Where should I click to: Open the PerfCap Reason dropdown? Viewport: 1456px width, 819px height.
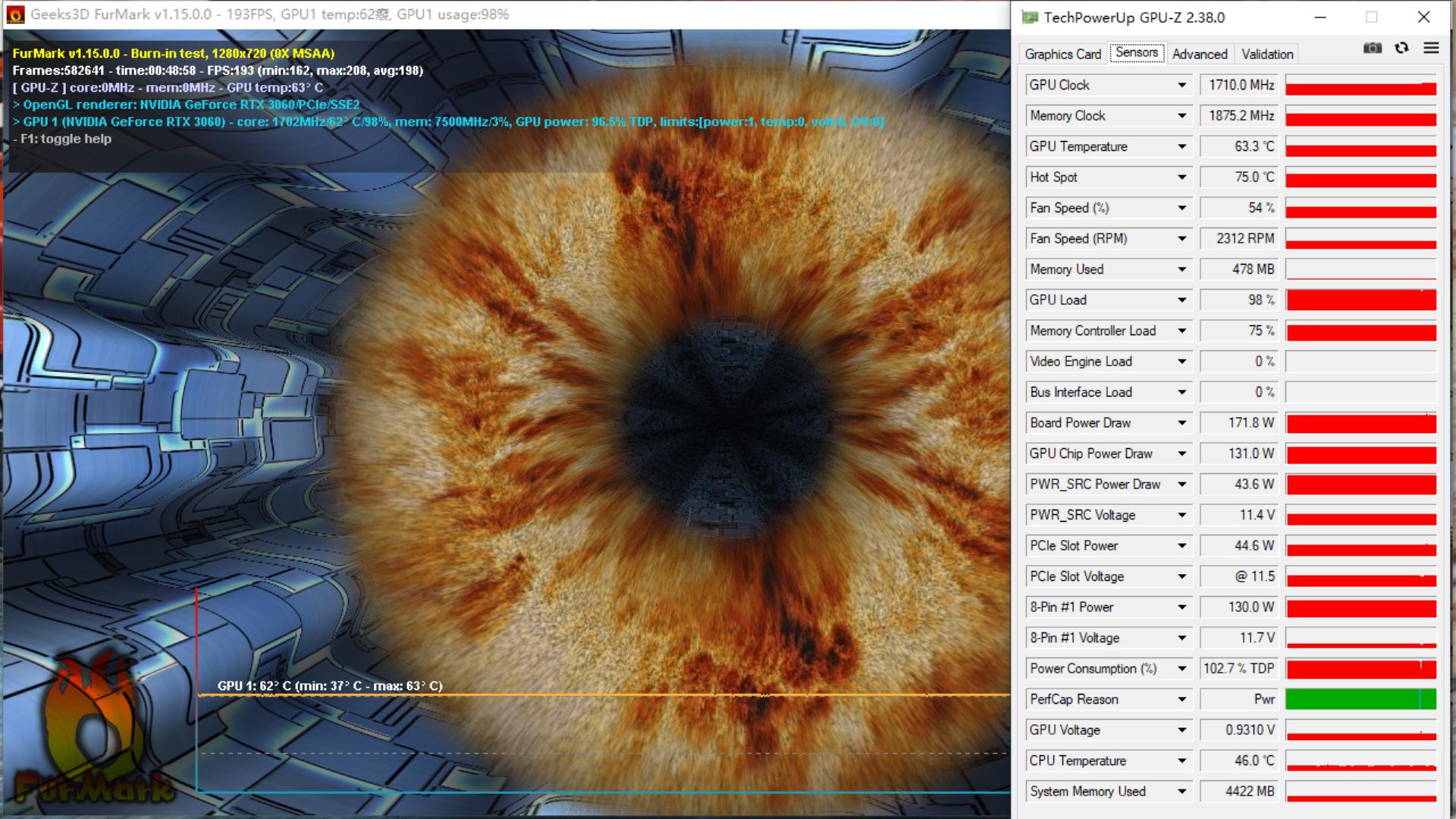point(1181,699)
